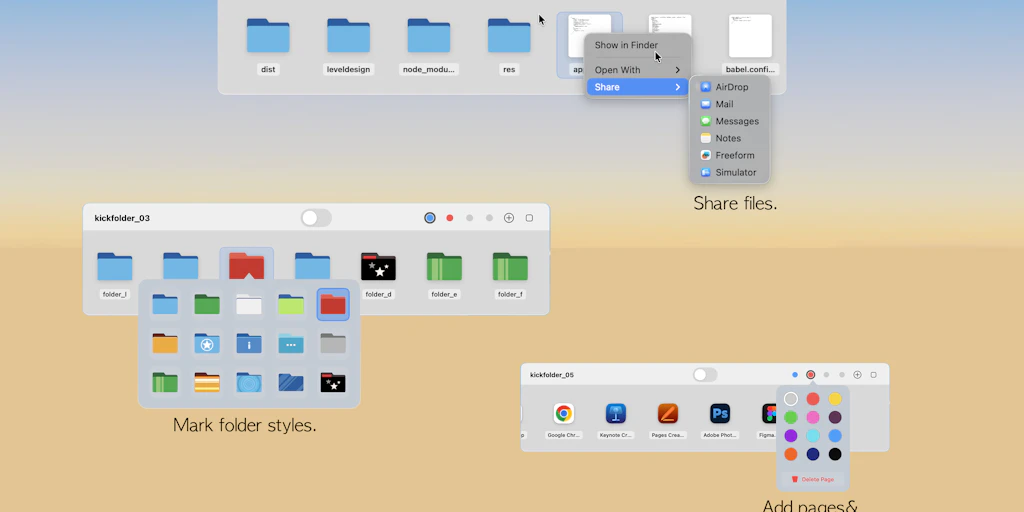This screenshot has height=512, width=1024.
Task: Open folder_f in kickfolder_03
Action: [x=510, y=266]
